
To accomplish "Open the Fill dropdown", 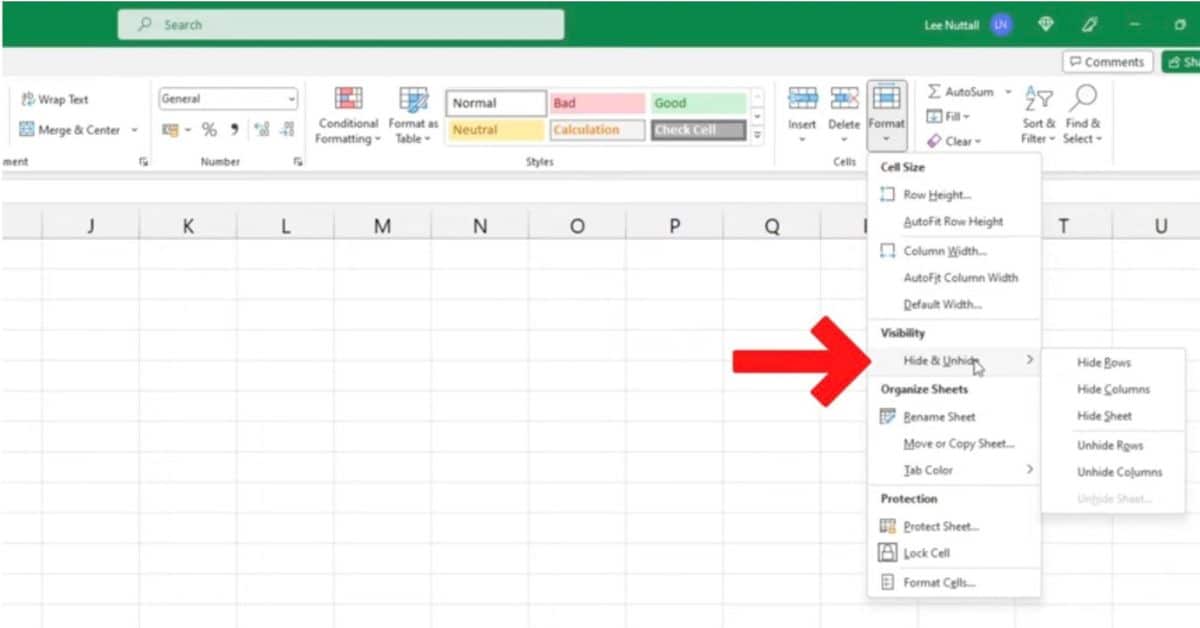I will [948, 117].
